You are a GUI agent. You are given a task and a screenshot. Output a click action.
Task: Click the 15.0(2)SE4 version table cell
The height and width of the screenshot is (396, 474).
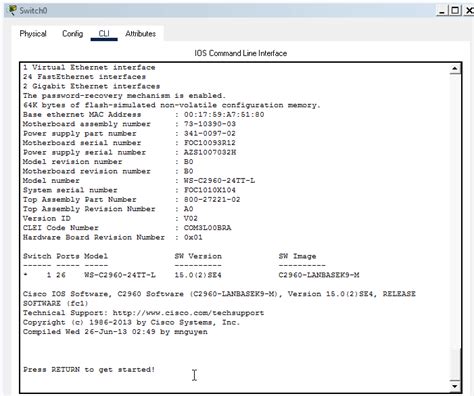point(198,275)
